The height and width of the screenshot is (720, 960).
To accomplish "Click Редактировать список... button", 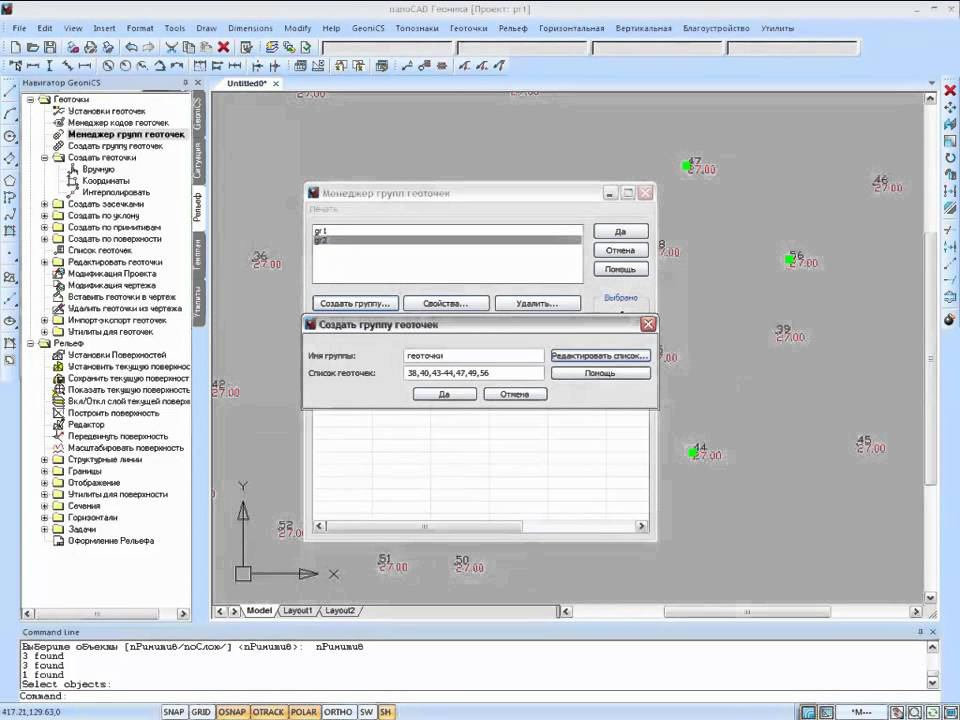I will point(600,356).
